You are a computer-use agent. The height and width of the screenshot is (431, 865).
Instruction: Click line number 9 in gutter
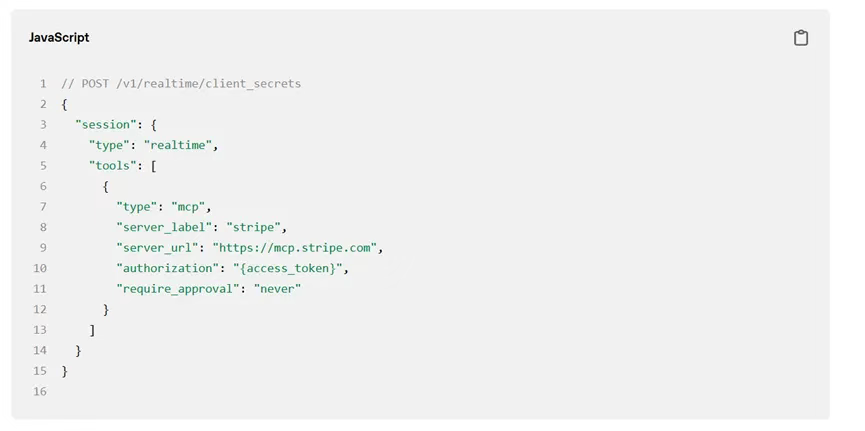coord(43,248)
